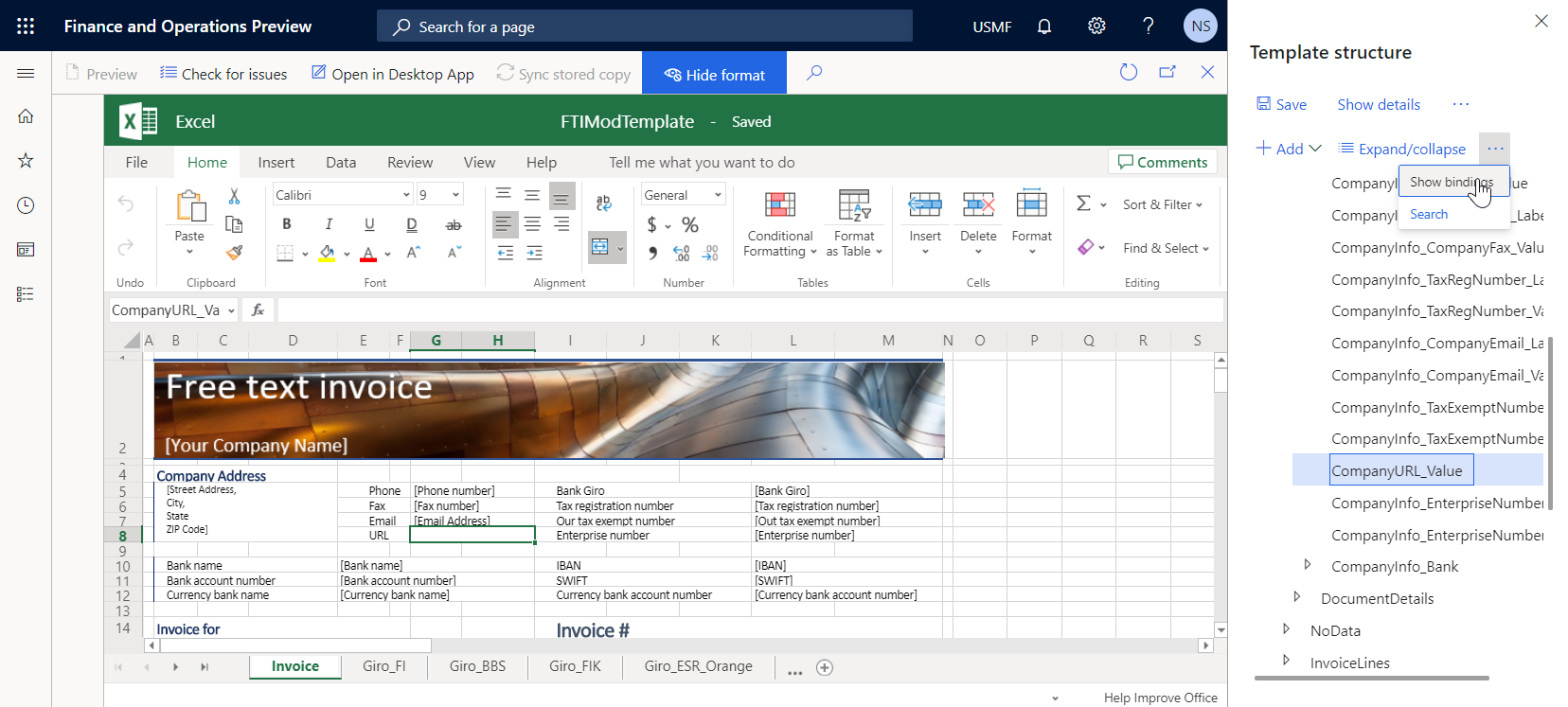Click Open in Desktop App button
1568x707 pixels.
pyautogui.click(x=393, y=74)
